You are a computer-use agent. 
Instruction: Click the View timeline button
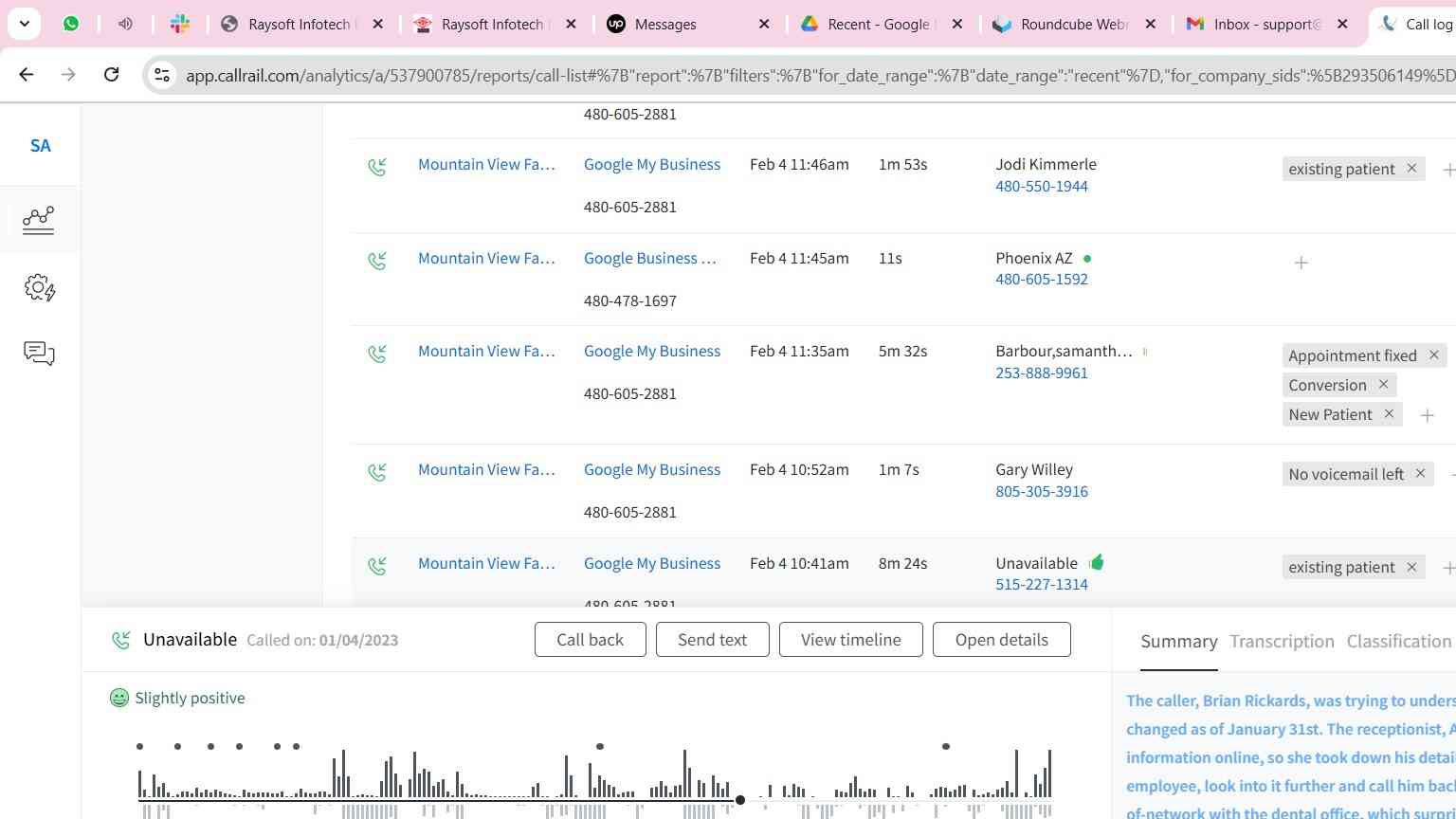850,640
